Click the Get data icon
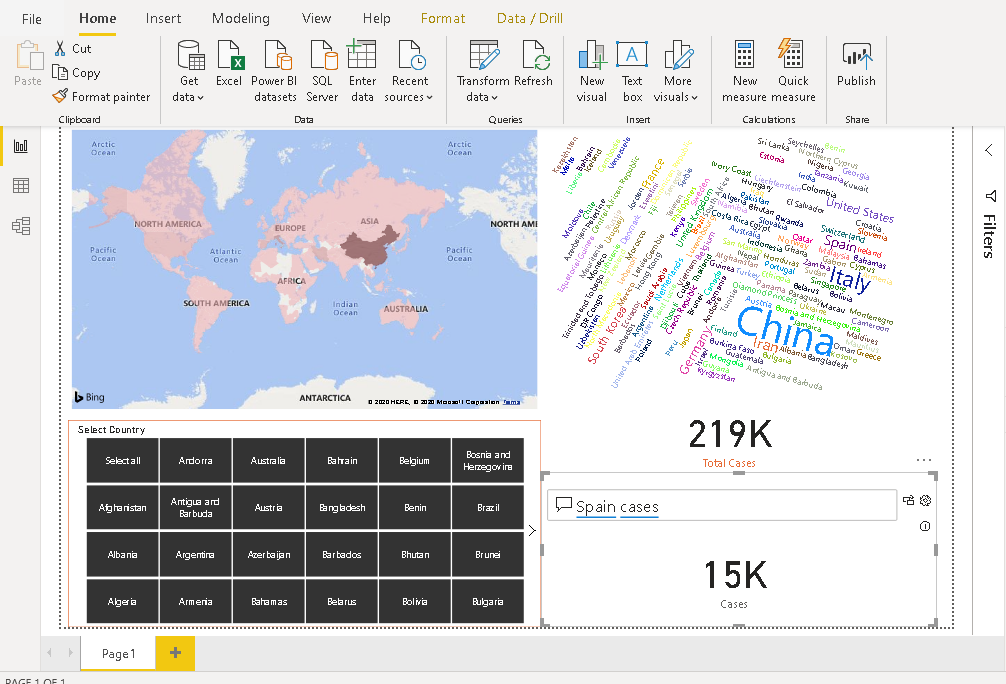 189,56
